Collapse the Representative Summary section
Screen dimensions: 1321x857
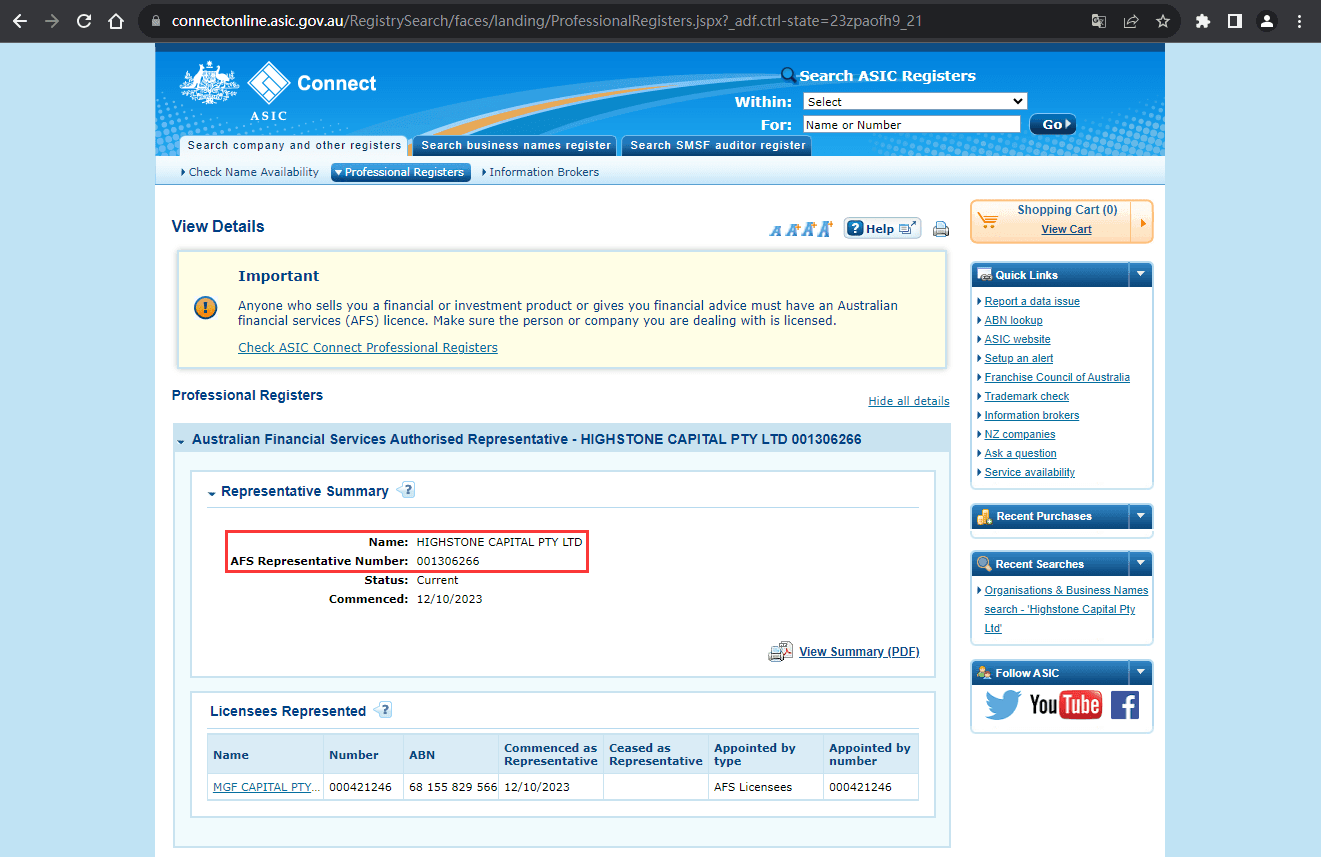(x=212, y=493)
